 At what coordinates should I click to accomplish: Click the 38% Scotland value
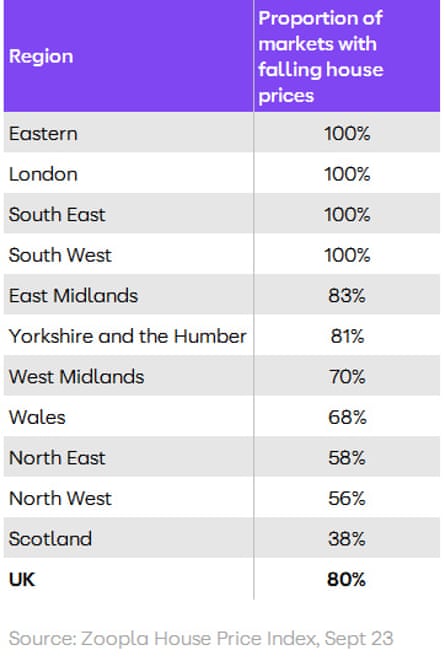[347, 538]
